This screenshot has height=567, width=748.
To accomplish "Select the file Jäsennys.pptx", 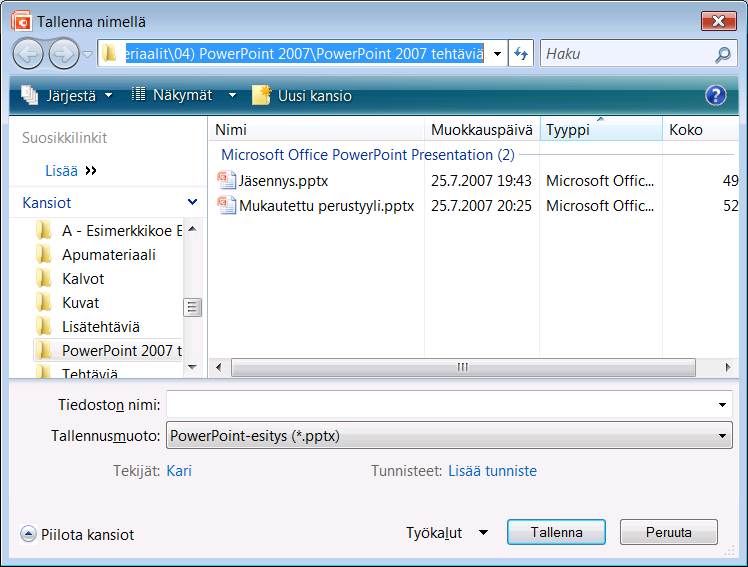I will [x=283, y=181].
